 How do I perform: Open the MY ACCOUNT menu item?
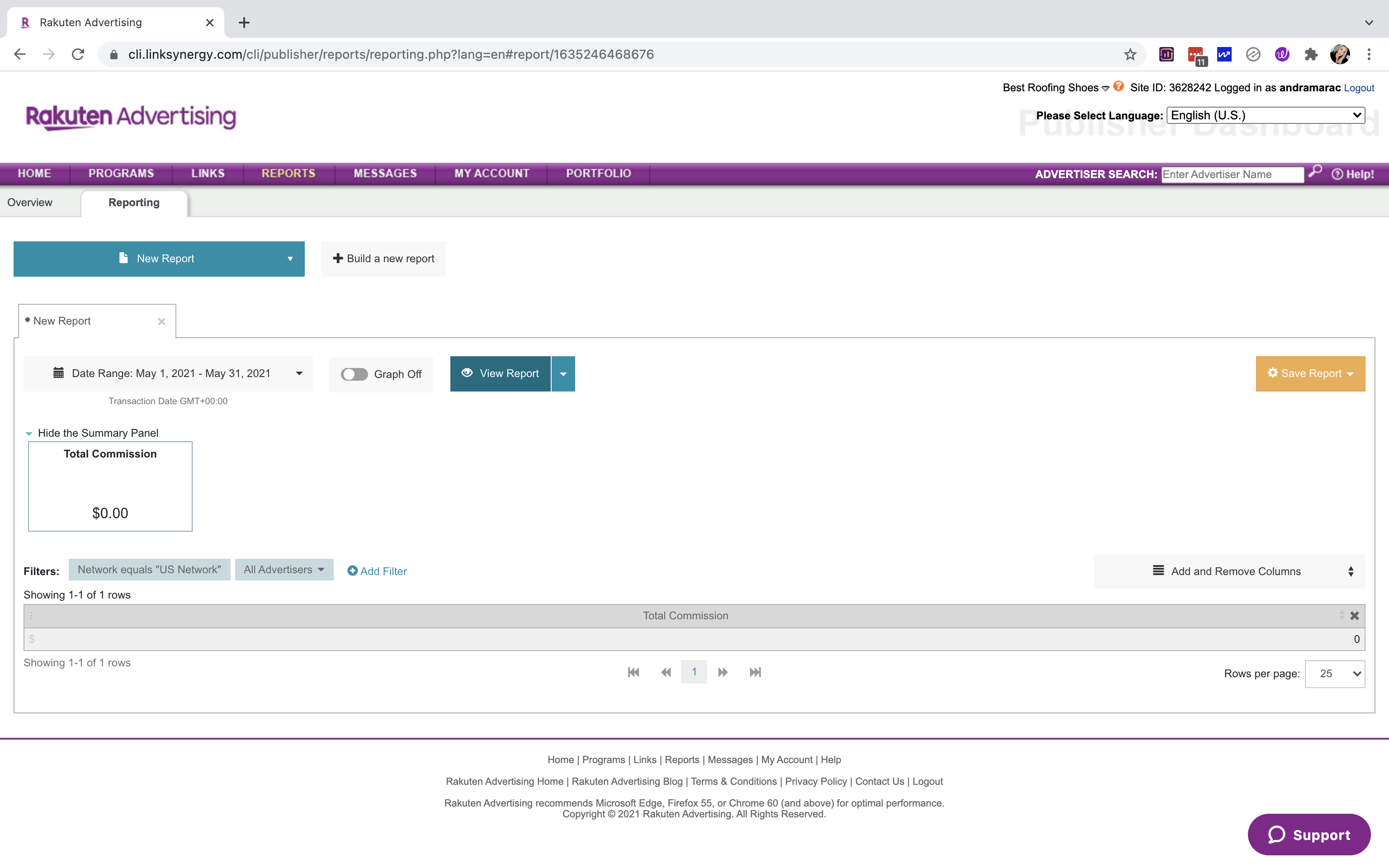492,173
